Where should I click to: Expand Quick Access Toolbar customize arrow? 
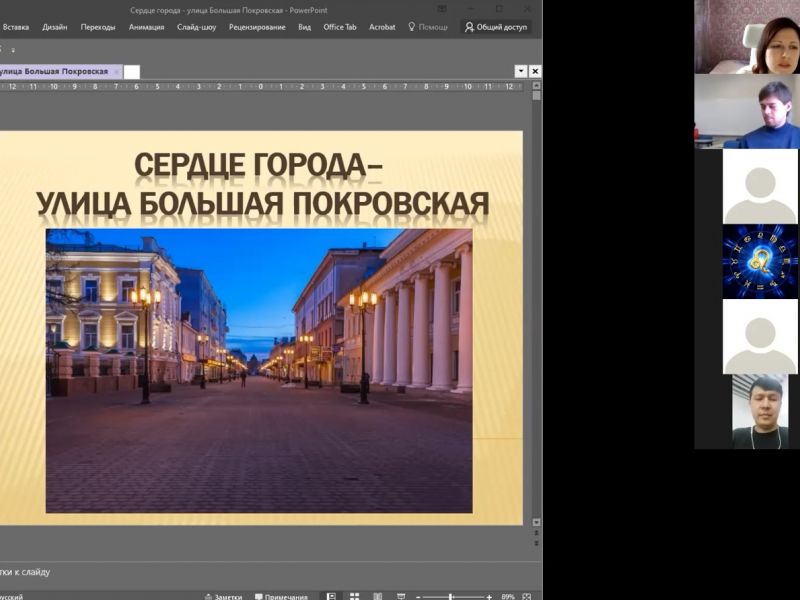(13, 49)
